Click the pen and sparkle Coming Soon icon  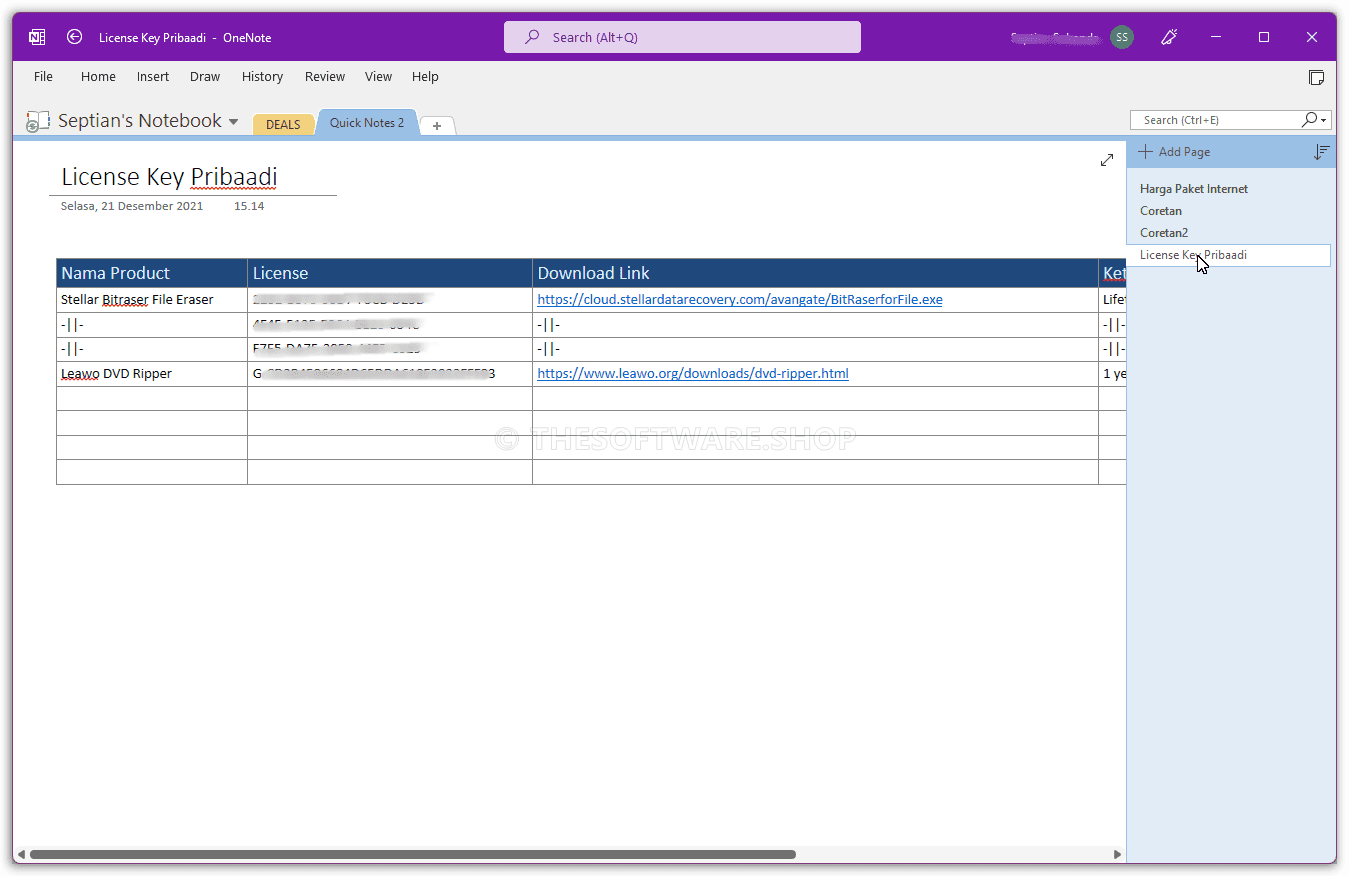(x=1168, y=37)
